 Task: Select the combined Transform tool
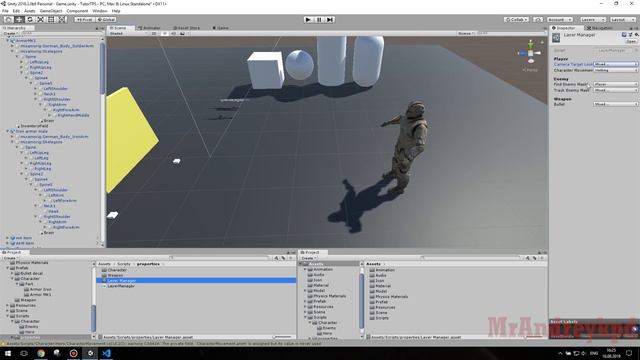61,20
